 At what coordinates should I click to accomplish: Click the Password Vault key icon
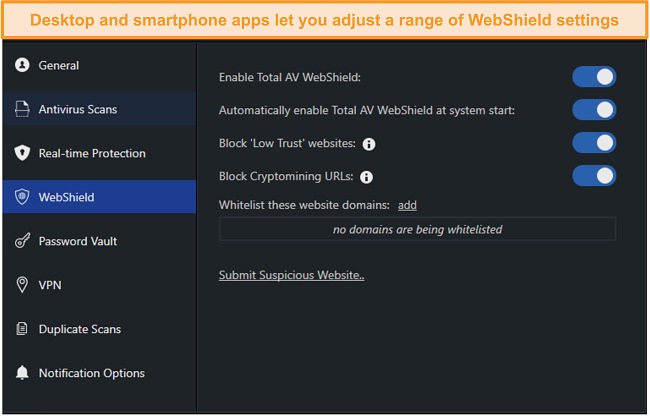22,241
